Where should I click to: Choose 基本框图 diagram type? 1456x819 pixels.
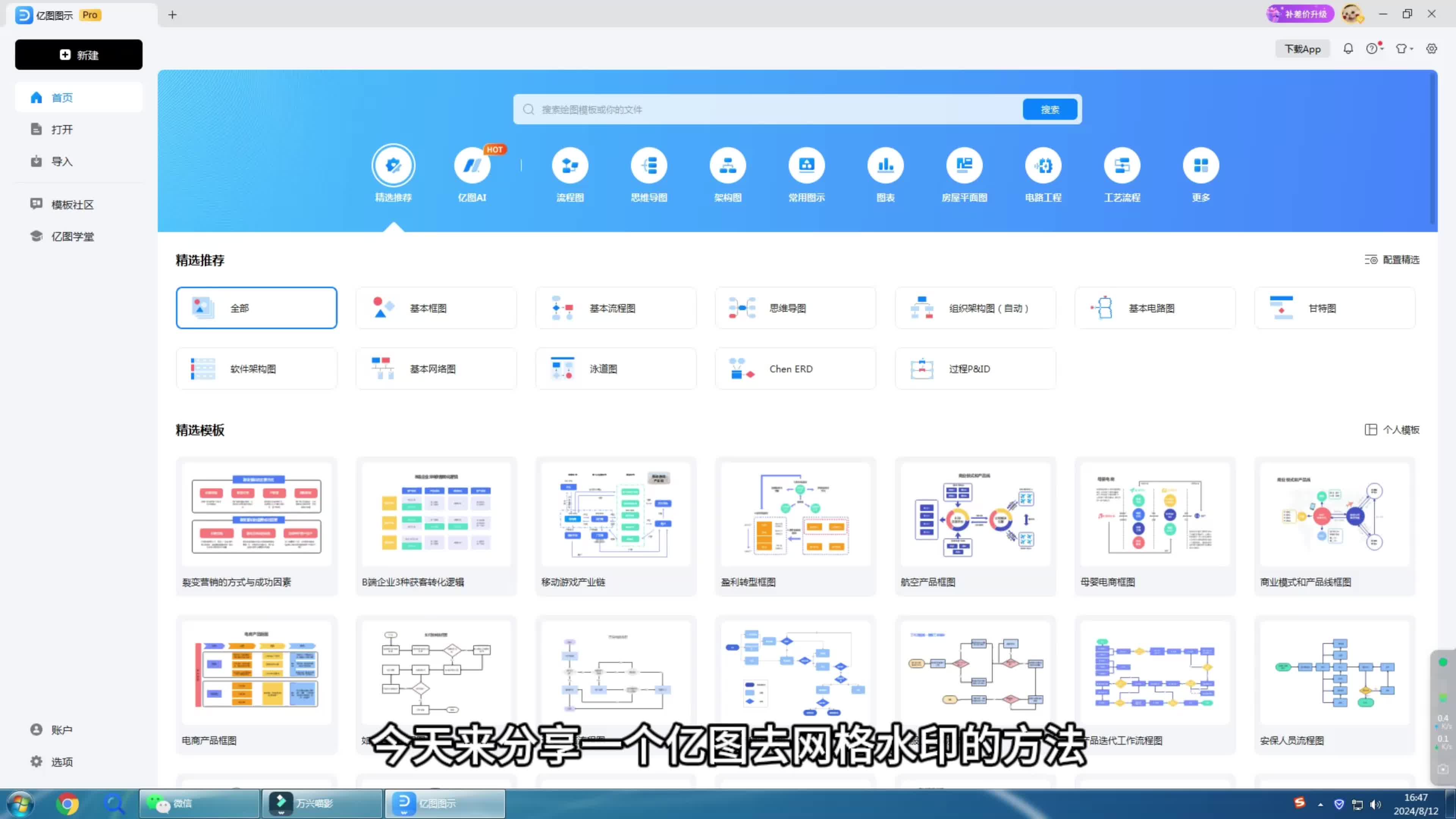click(x=436, y=308)
